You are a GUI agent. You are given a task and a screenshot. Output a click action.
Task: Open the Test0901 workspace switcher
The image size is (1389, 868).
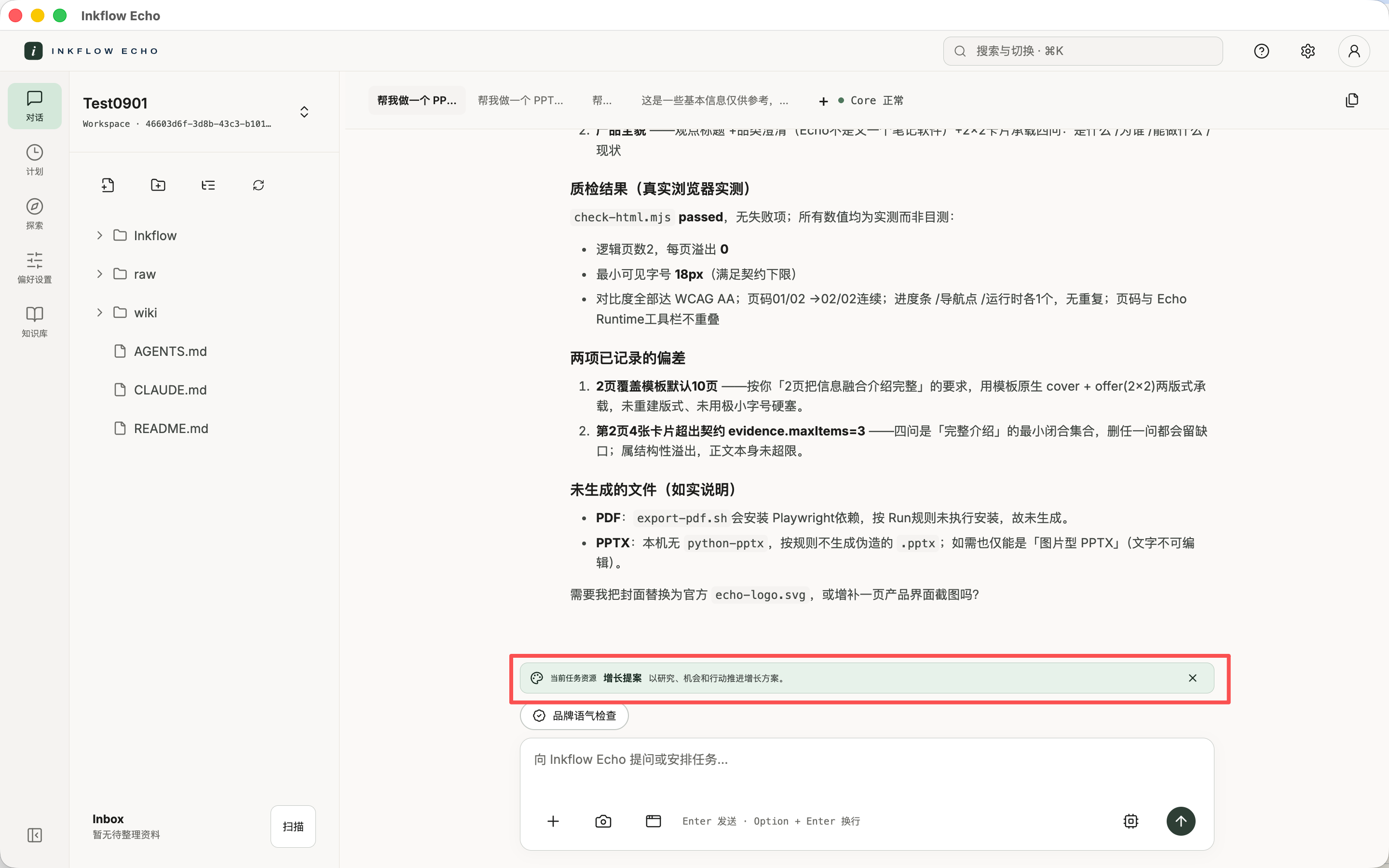pos(304,111)
